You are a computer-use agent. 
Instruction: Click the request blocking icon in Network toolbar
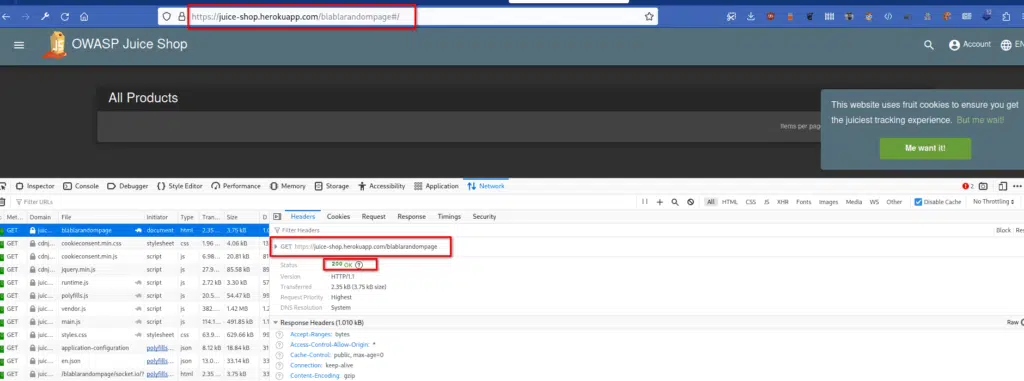tap(690, 202)
